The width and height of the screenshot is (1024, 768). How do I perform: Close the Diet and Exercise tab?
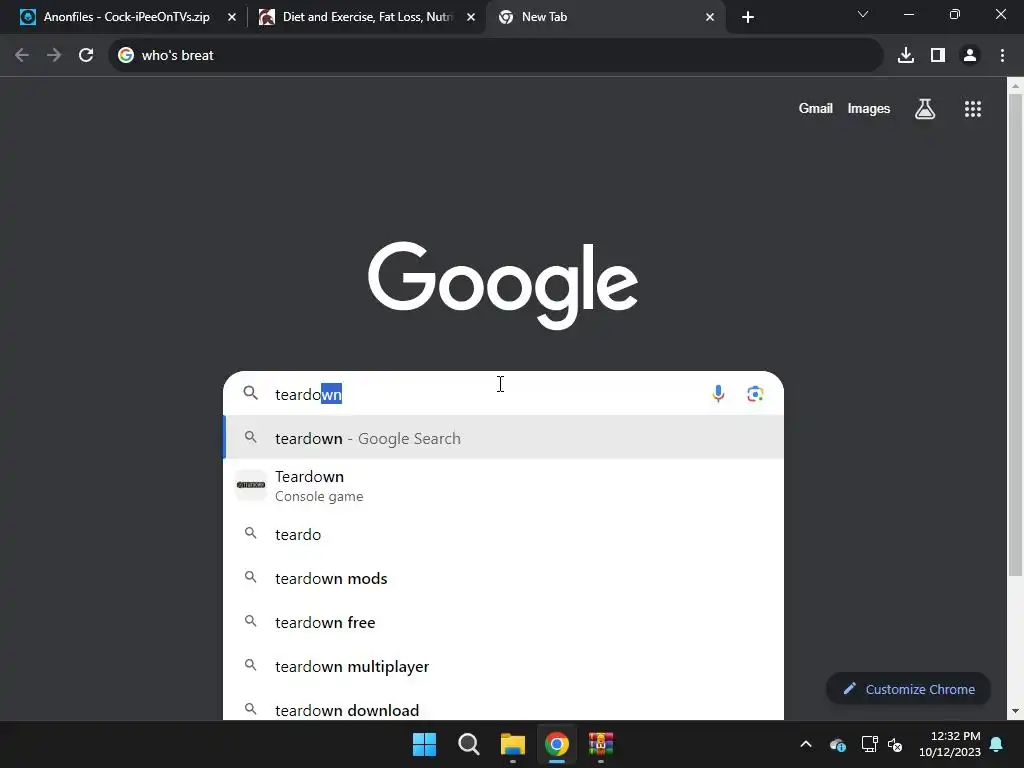click(x=471, y=17)
